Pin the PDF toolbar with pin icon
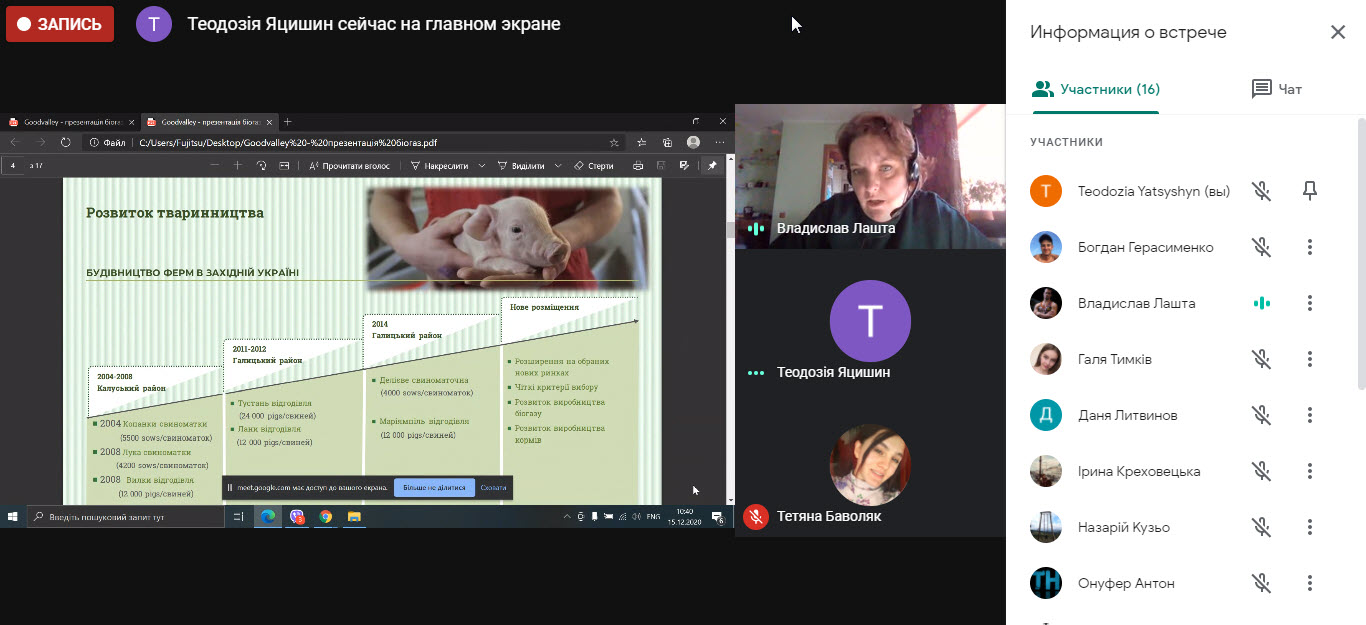Screen dimensions: 1366x625 [x=712, y=165]
